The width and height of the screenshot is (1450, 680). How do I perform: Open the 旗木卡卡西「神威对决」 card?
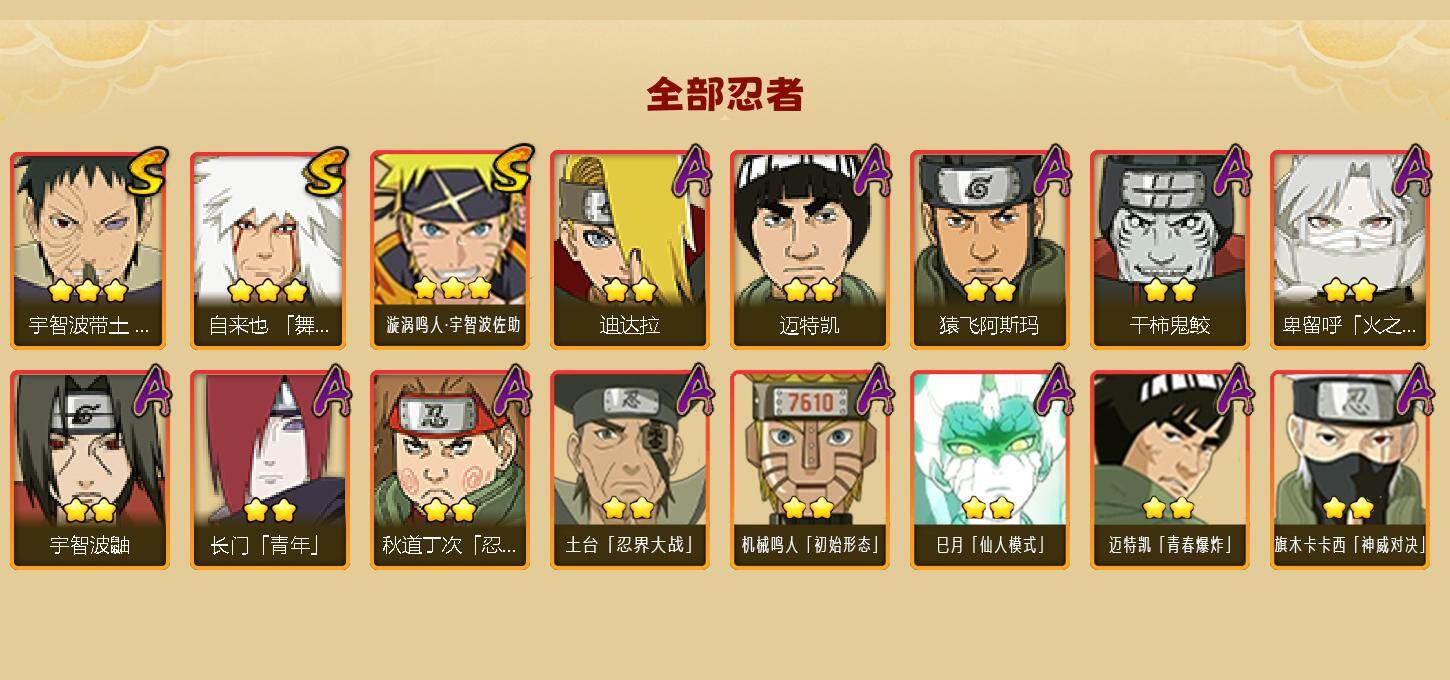1350,470
